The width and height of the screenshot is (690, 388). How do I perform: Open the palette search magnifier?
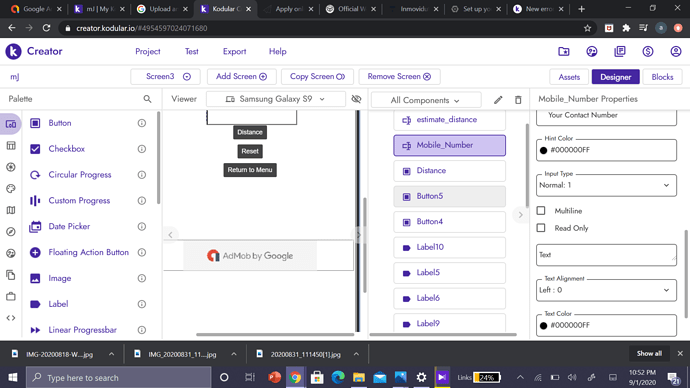147,99
